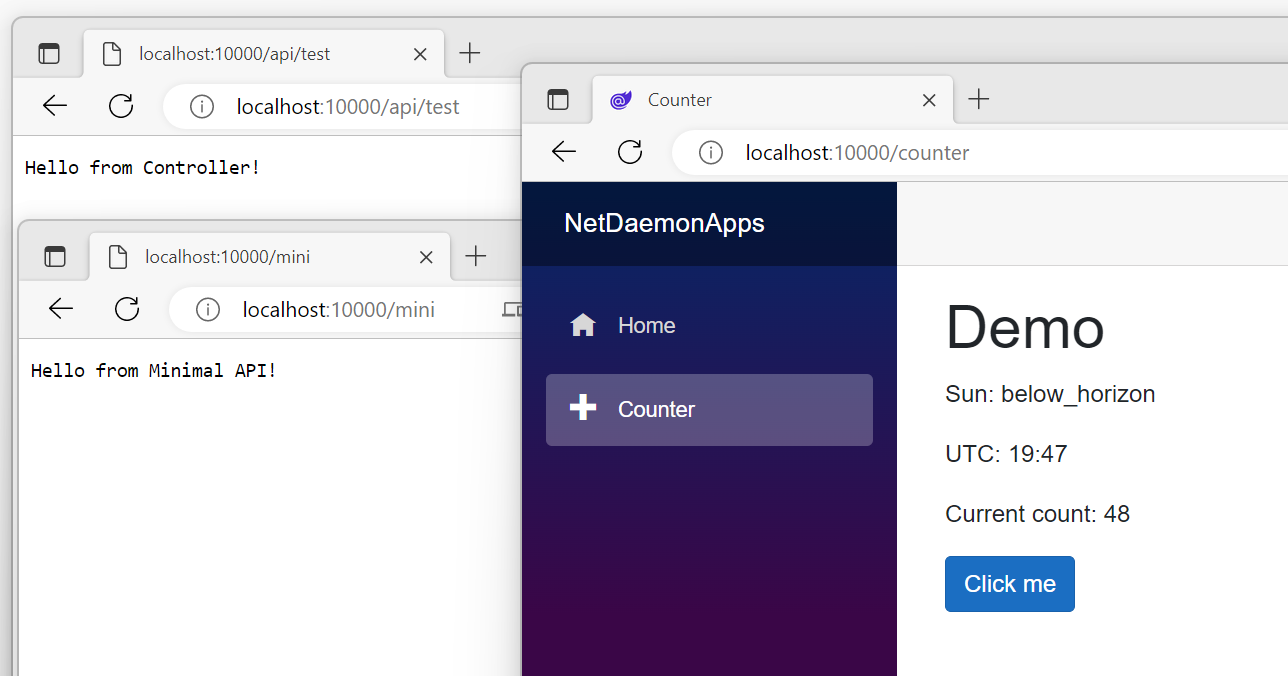This screenshot has width=1288, height=676.
Task: Close the Counter browser tab
Action: click(x=929, y=100)
